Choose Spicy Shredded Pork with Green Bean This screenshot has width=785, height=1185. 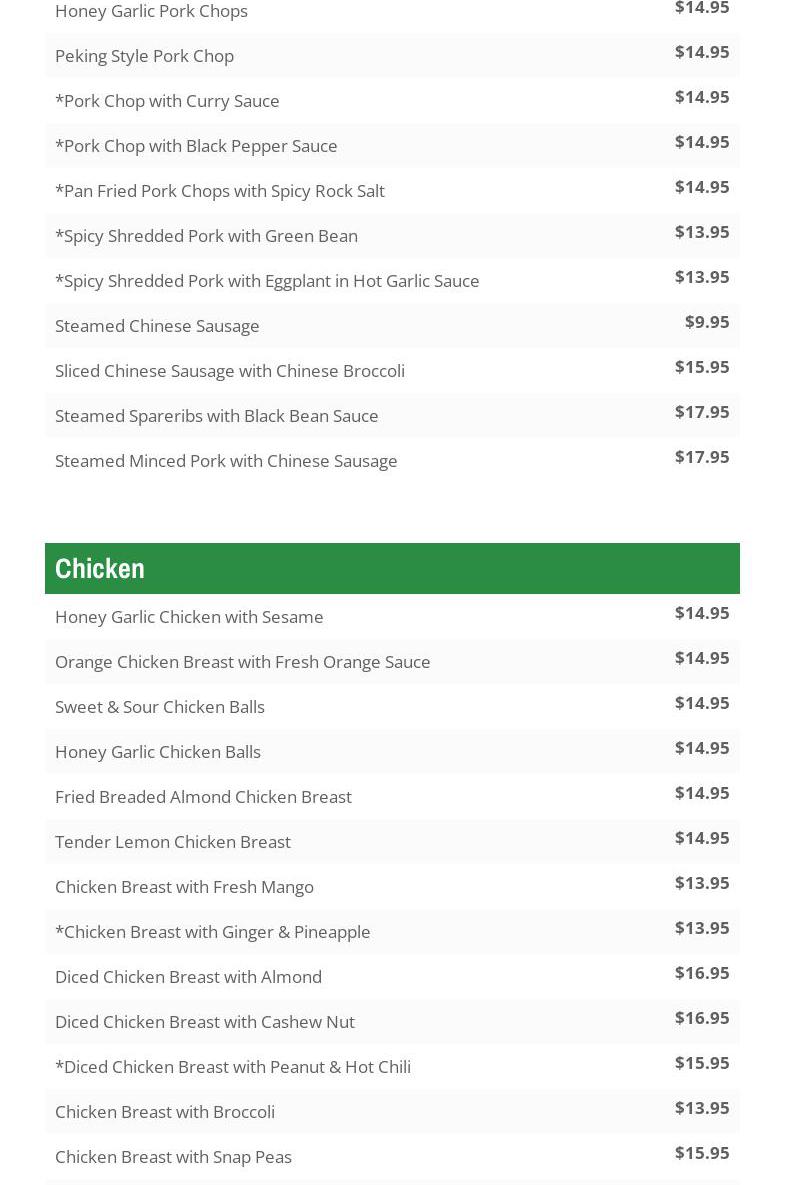coord(206,236)
